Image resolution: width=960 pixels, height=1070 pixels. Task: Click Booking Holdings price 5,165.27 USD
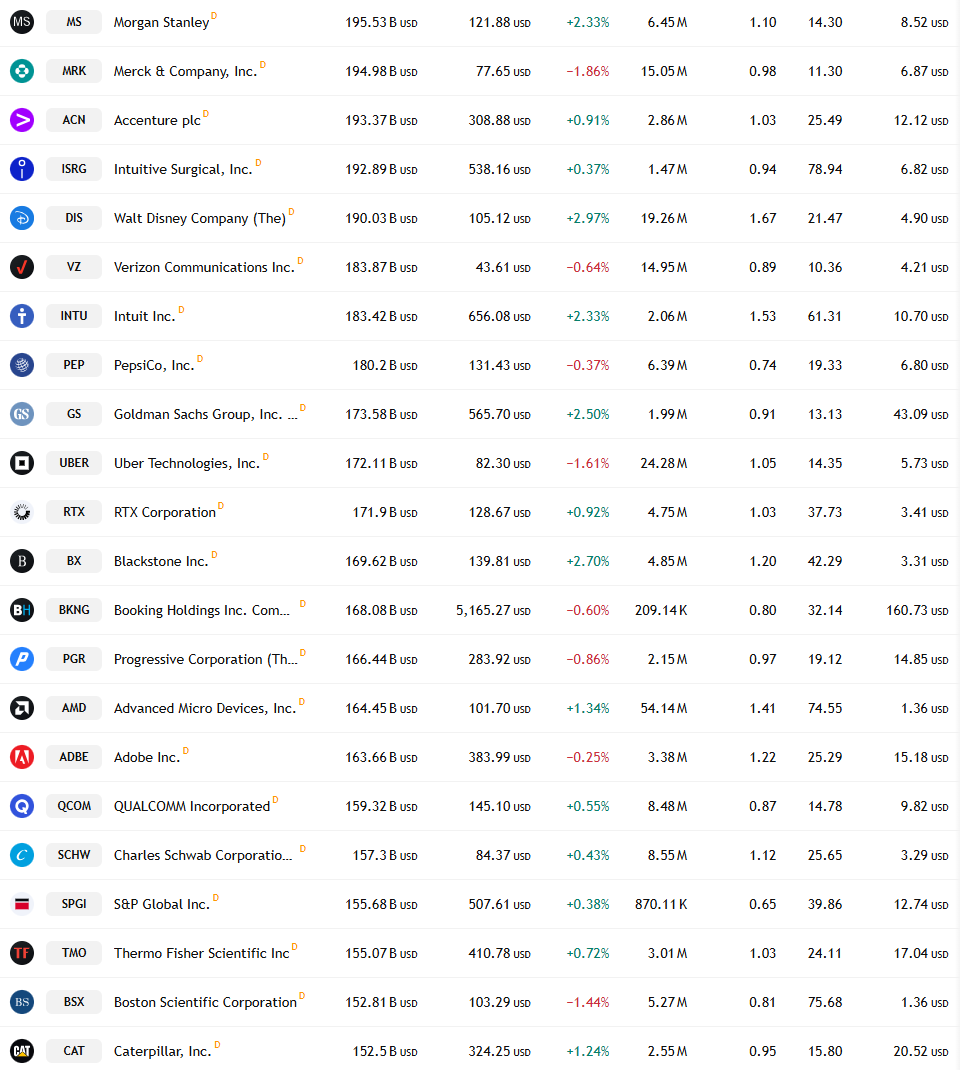point(493,611)
